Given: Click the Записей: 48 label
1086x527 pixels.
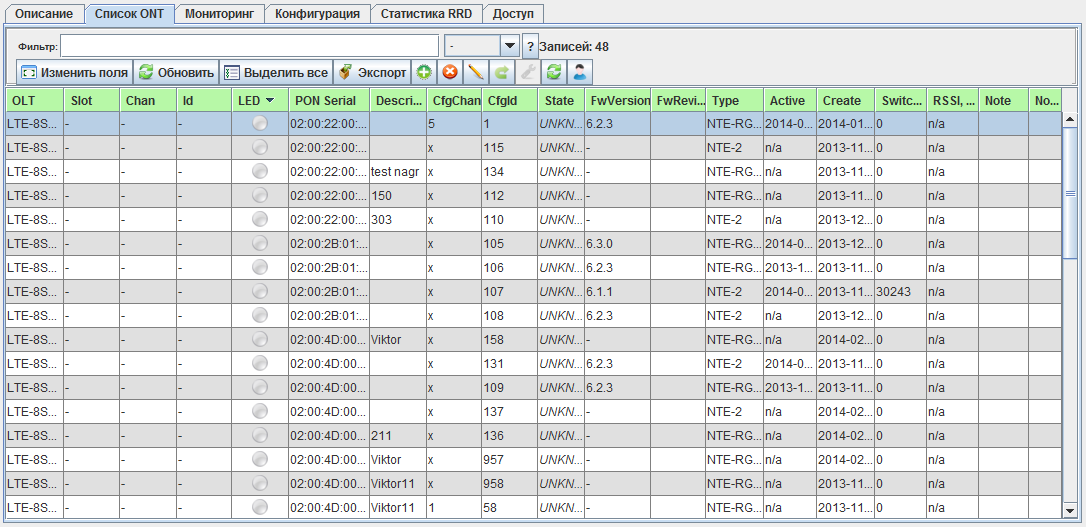Looking at the screenshot, I should pos(574,46).
